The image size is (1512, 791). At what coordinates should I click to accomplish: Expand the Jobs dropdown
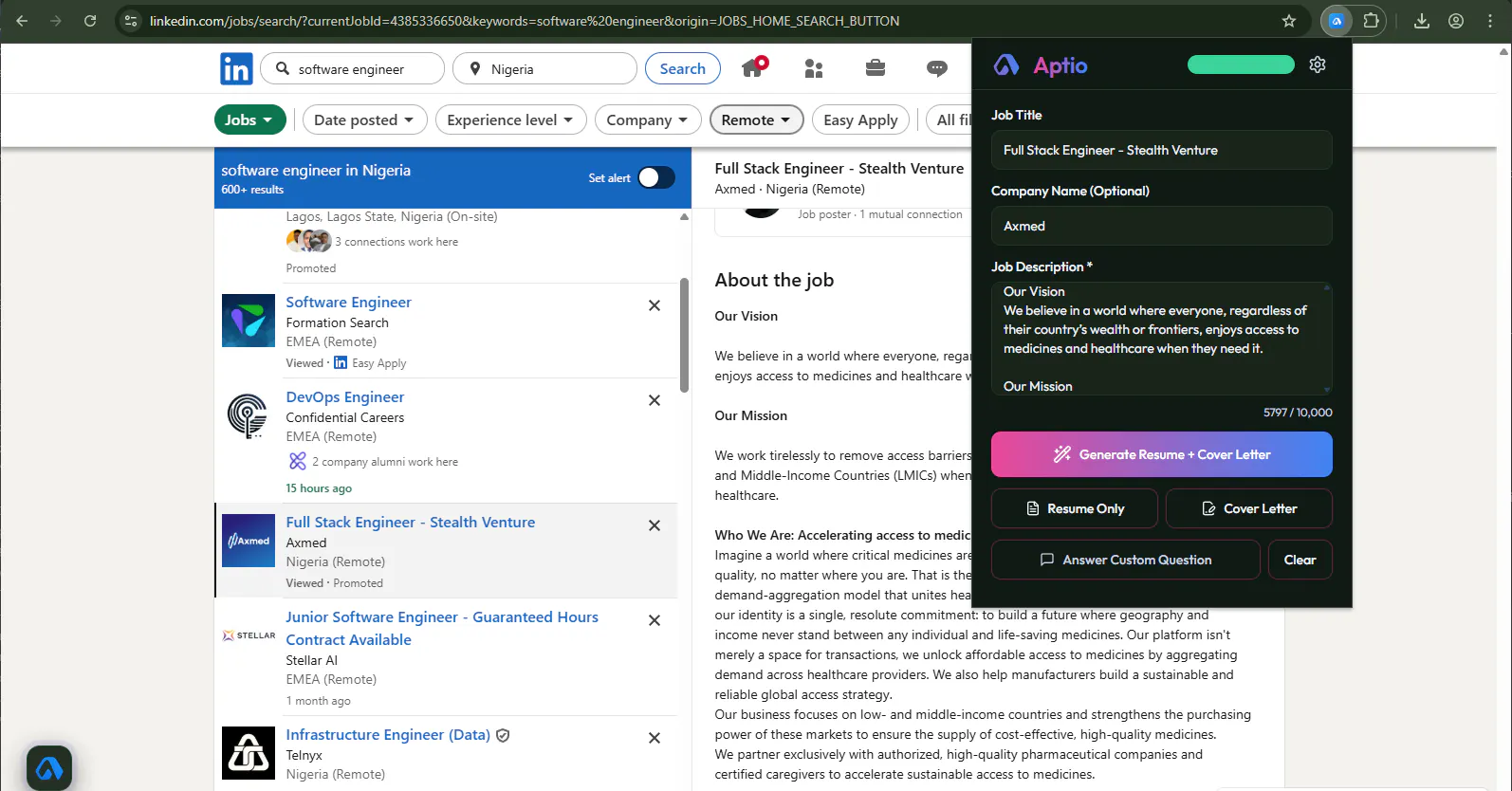[250, 120]
